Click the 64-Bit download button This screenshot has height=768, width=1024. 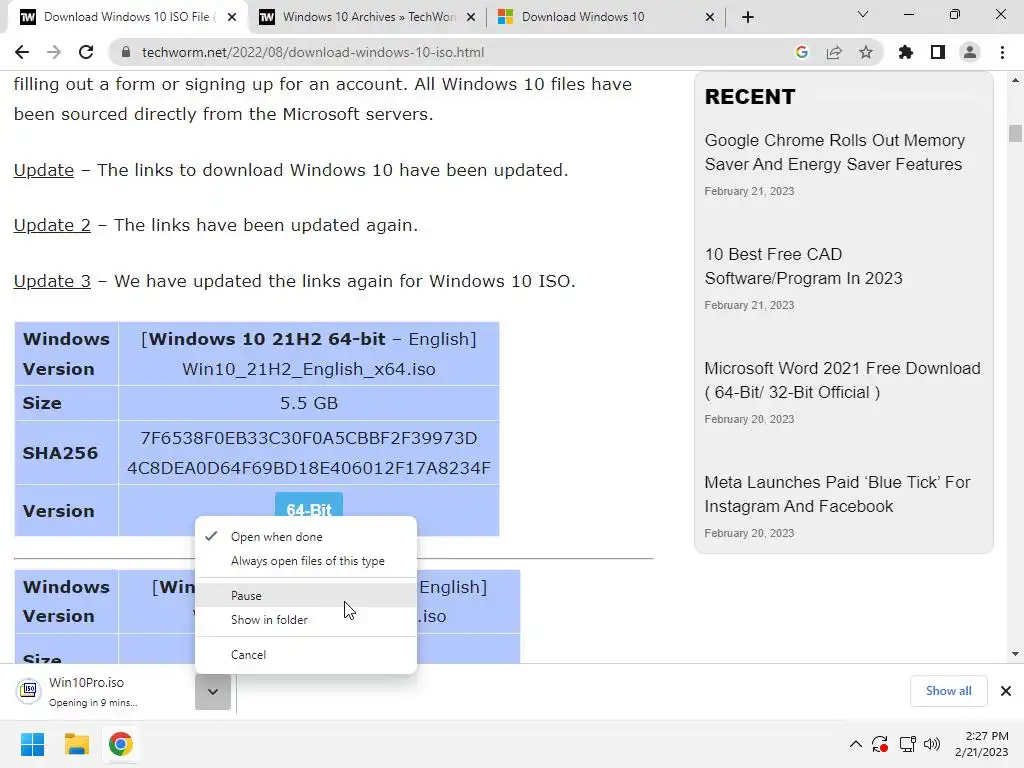[309, 505]
